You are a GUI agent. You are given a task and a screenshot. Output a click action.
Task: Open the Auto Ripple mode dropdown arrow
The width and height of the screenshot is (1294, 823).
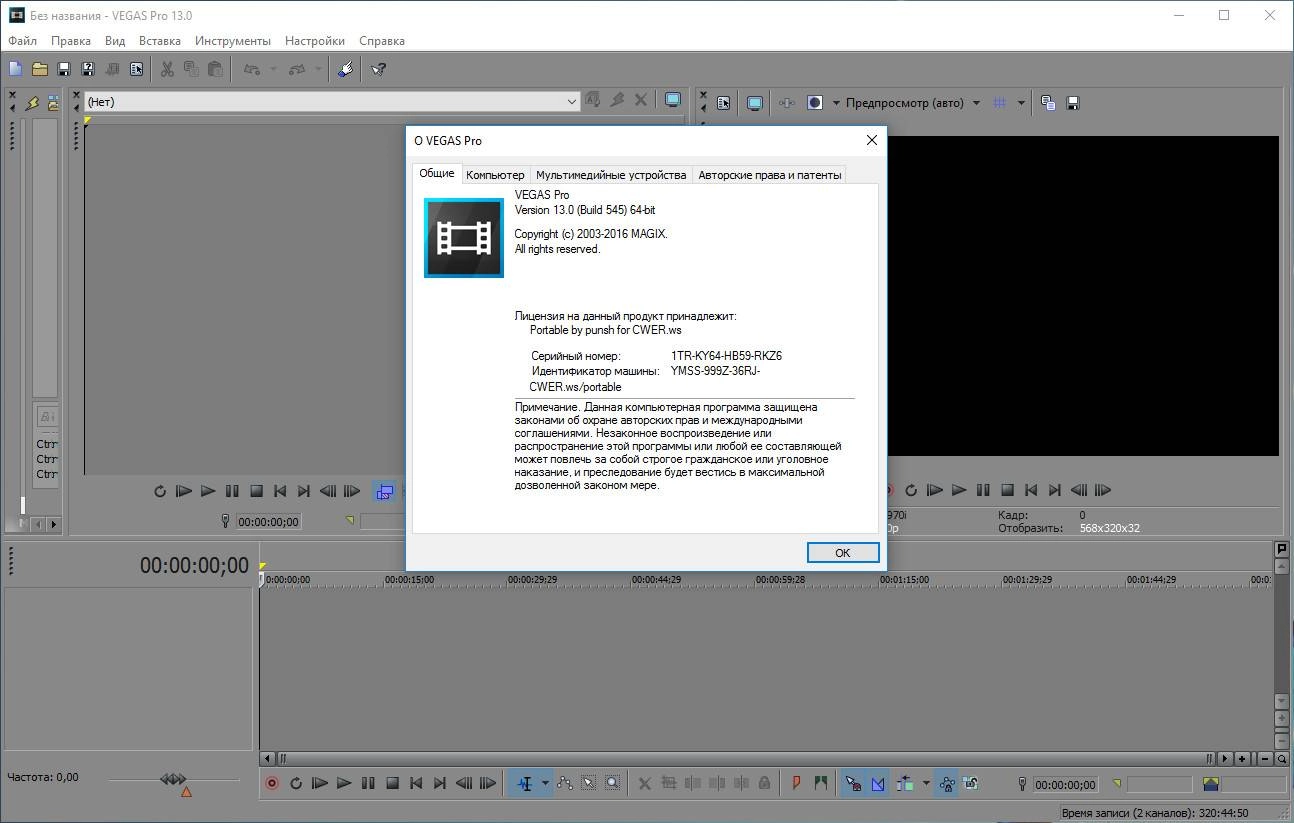(926, 784)
